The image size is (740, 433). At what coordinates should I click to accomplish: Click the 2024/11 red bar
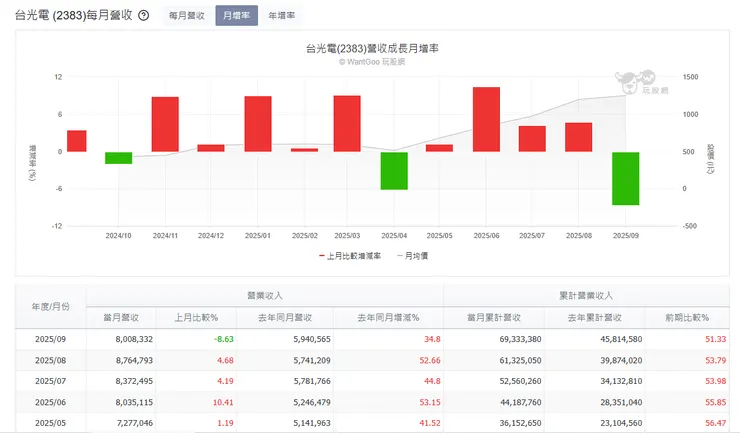click(165, 124)
